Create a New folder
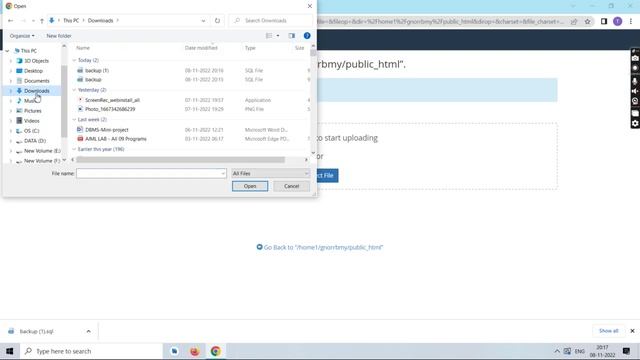 click(59, 36)
